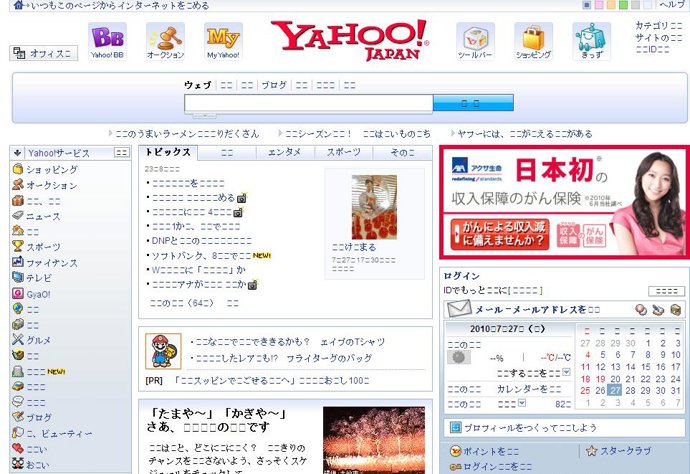Select the orange page color theme swatch

(611, 5)
